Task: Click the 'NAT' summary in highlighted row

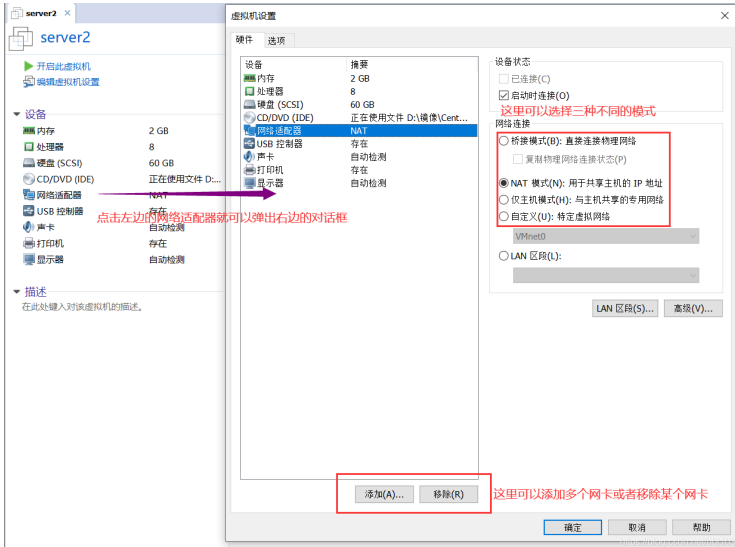Action: point(359,131)
